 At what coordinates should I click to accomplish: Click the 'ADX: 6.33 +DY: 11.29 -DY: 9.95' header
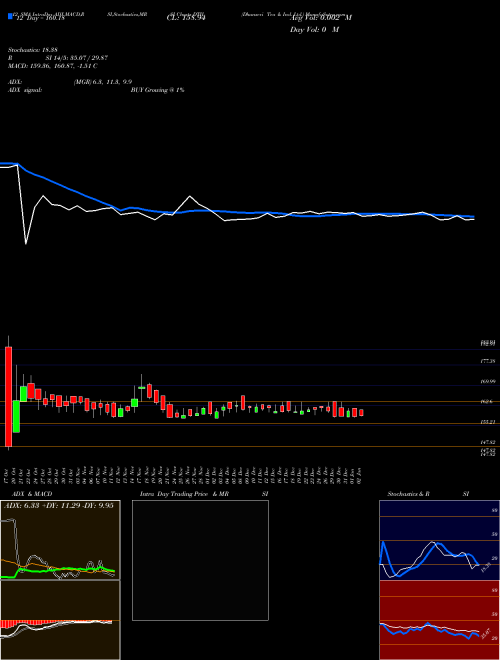tap(59, 506)
